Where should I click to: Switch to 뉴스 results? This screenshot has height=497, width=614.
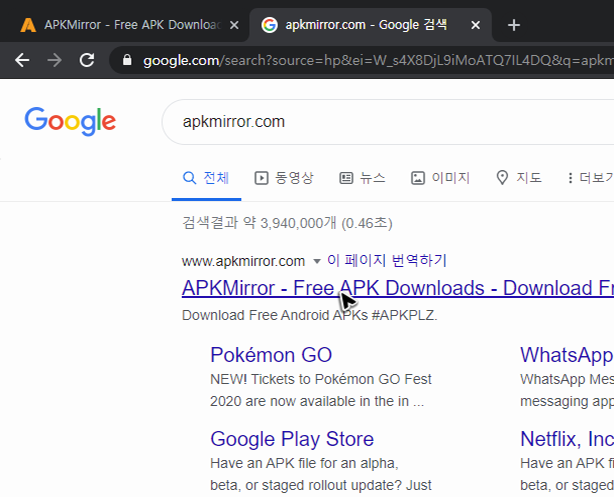coord(362,178)
